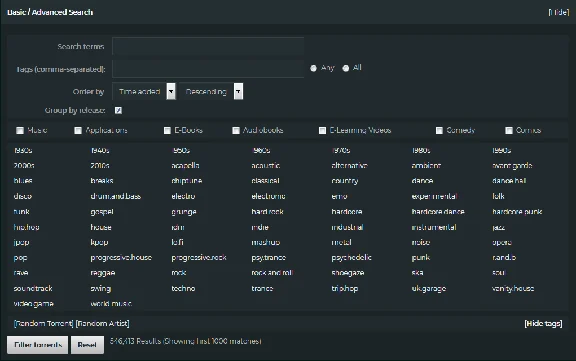Pick the electronic tag
The width and height of the screenshot is (576, 361).
[268, 196]
